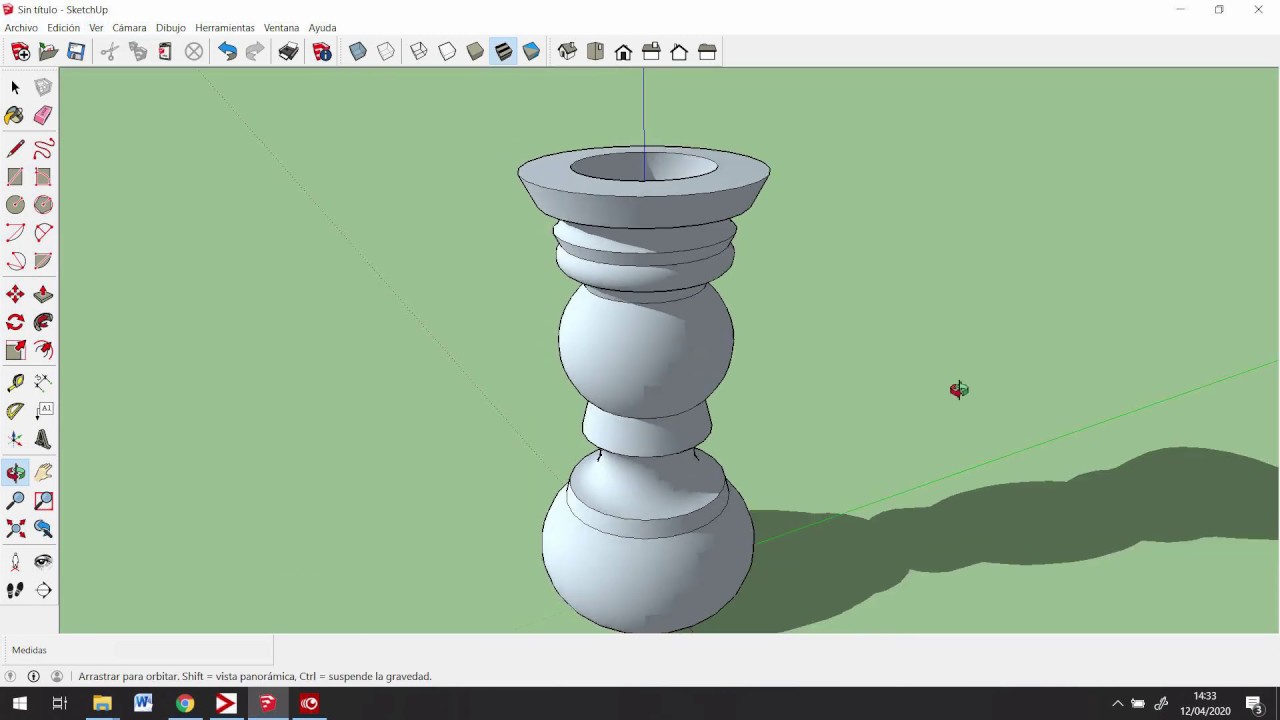Switch to Monochrome face style
Viewport: 1280px width, 720px height.
point(531,52)
